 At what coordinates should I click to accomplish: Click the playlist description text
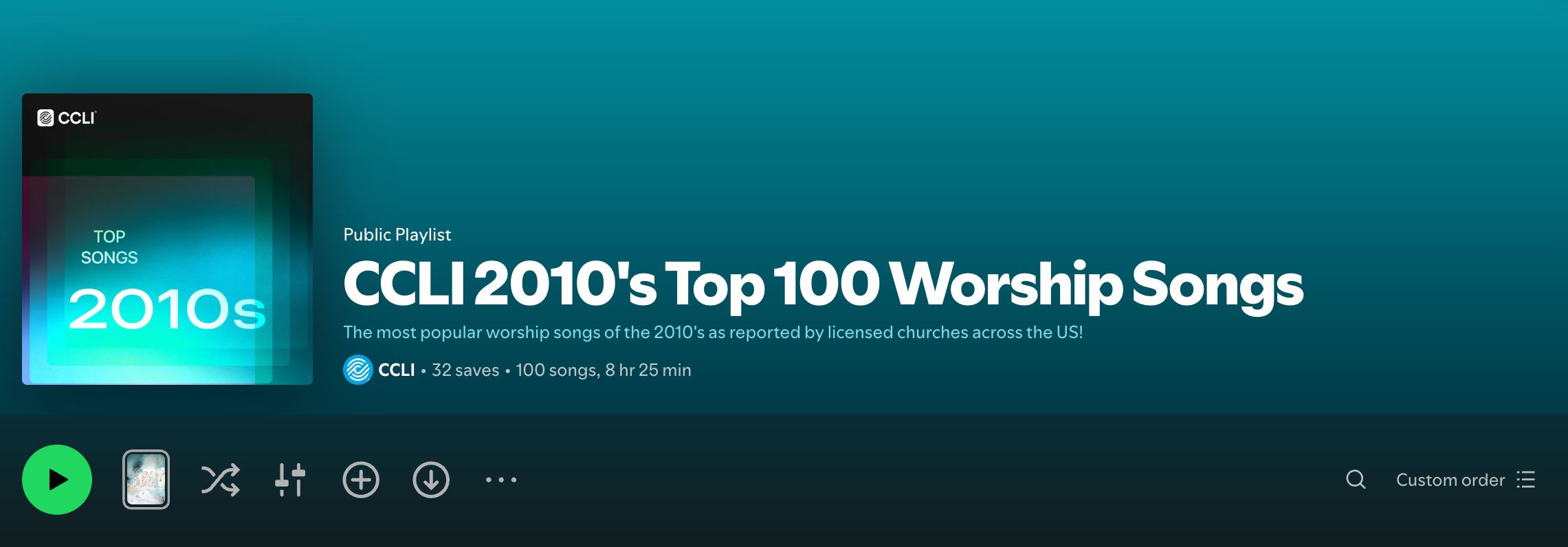coord(713,333)
